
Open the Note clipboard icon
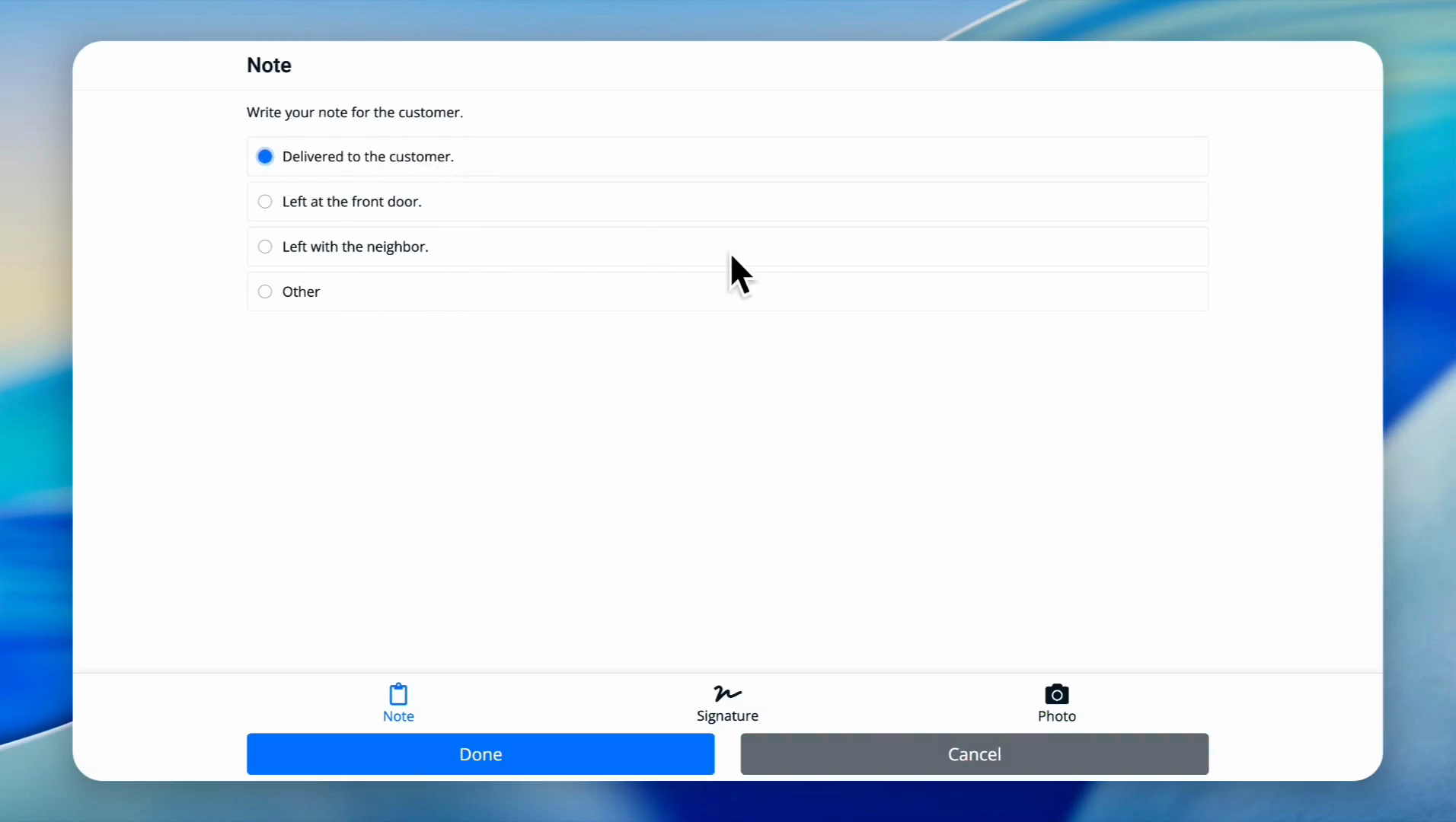(398, 694)
